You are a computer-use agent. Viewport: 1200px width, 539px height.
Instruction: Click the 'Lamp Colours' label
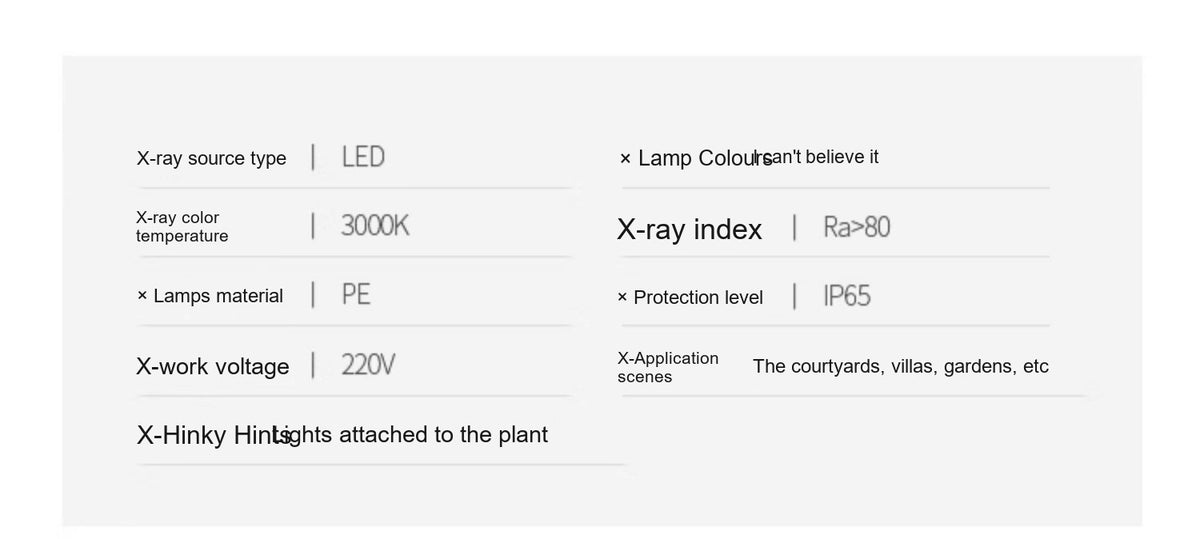705,158
